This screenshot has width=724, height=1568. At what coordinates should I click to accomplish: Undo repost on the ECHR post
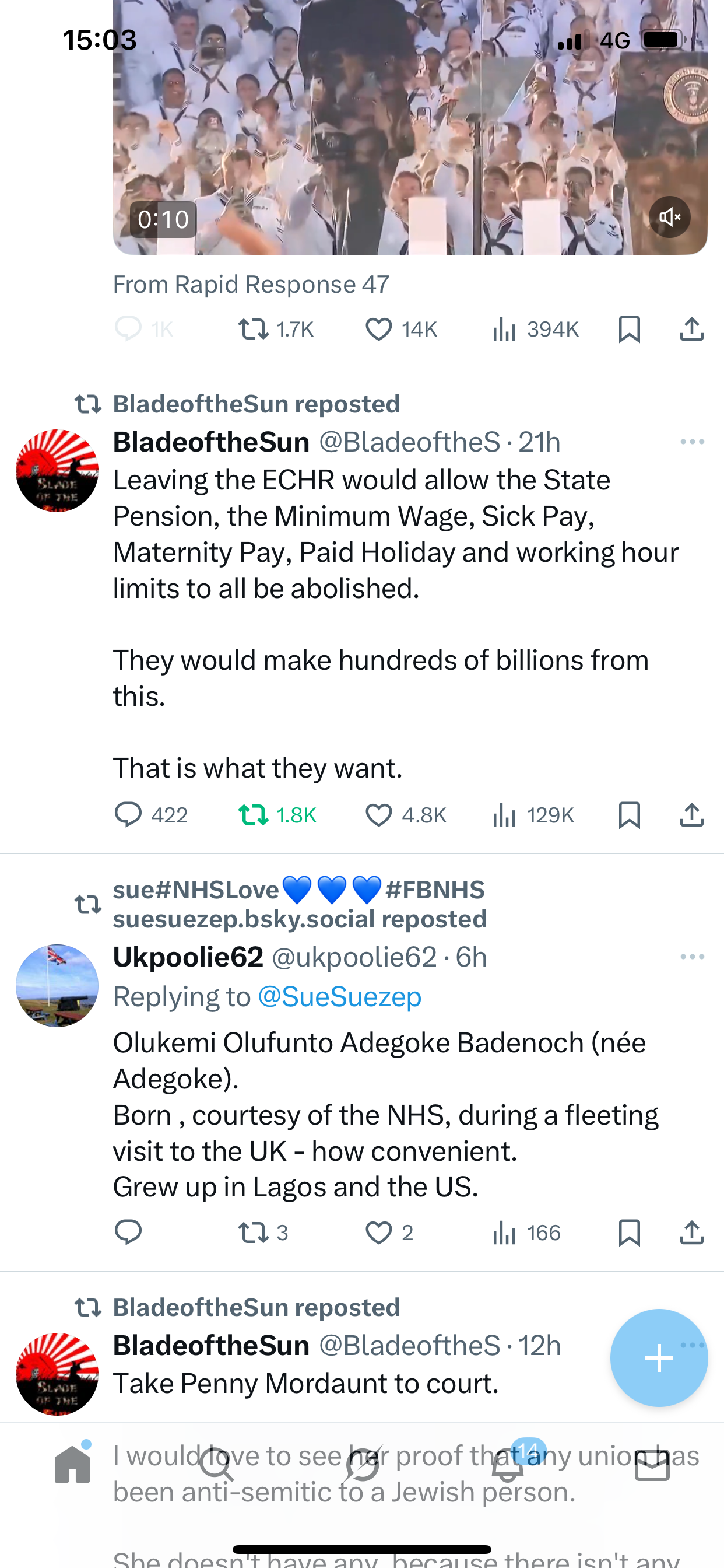253,815
